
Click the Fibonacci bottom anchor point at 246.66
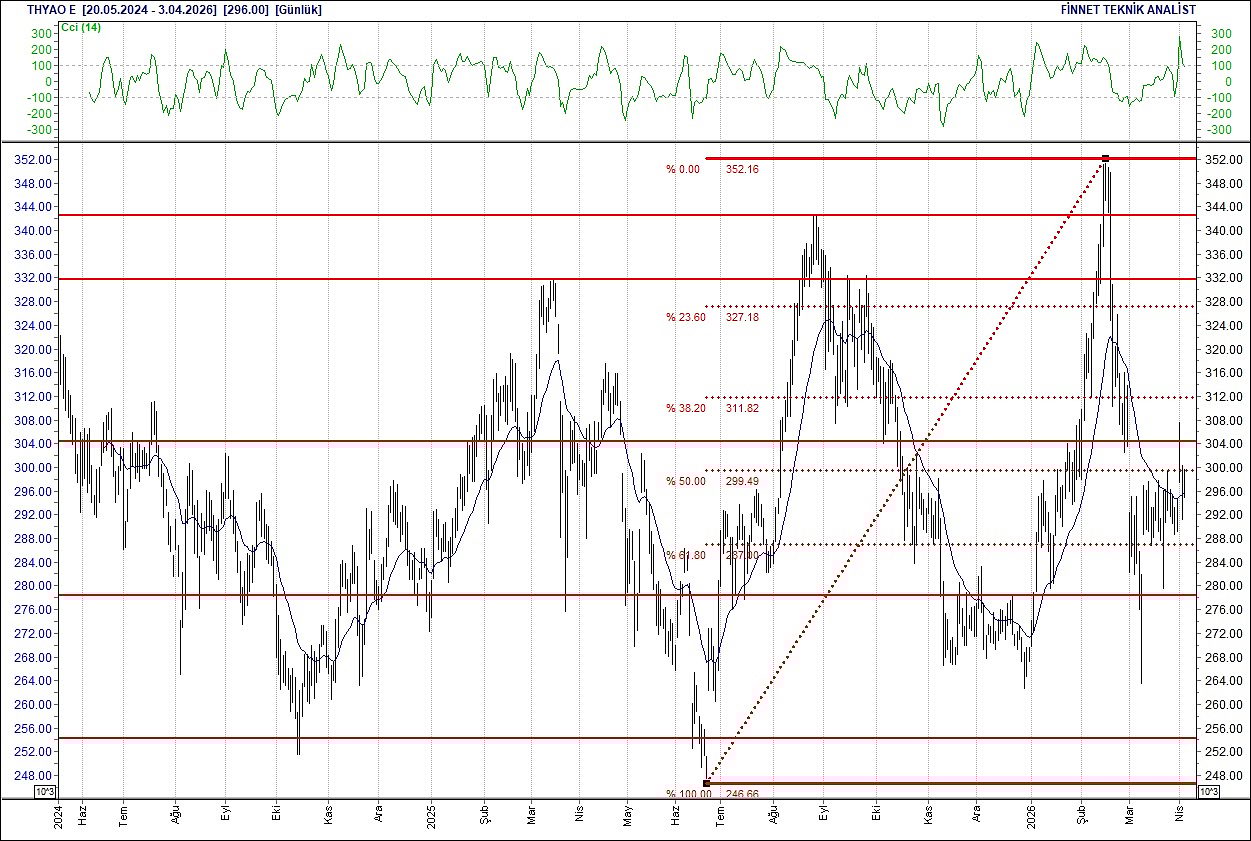pos(707,783)
